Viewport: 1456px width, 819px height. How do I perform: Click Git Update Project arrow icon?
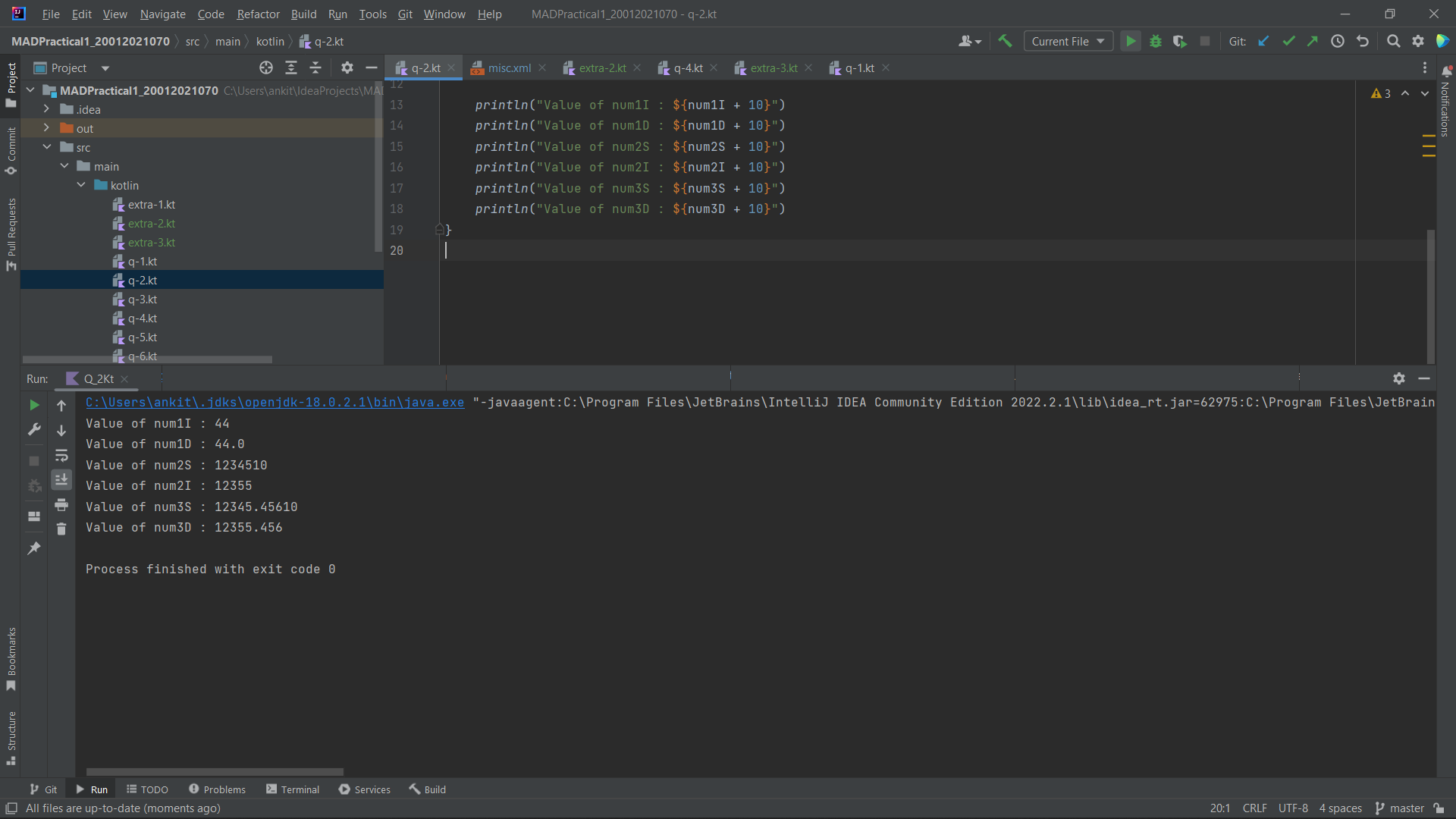(x=1263, y=42)
